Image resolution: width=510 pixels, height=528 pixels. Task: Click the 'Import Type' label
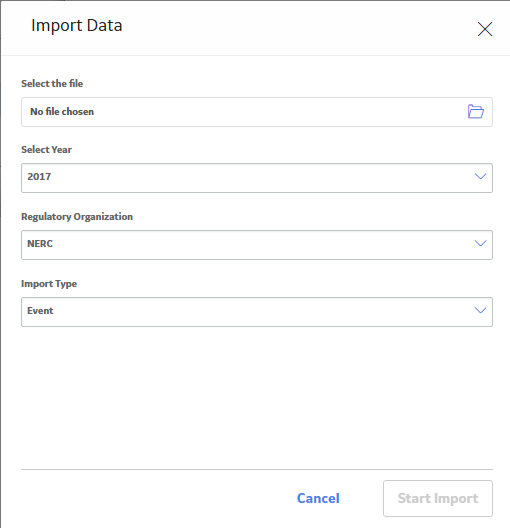[49, 284]
